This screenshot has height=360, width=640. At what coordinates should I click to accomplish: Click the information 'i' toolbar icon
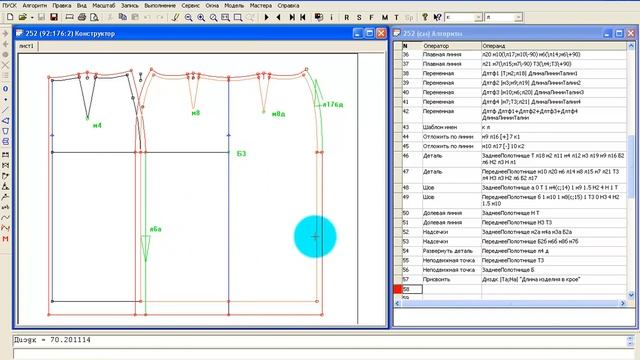pyautogui.click(x=331, y=17)
